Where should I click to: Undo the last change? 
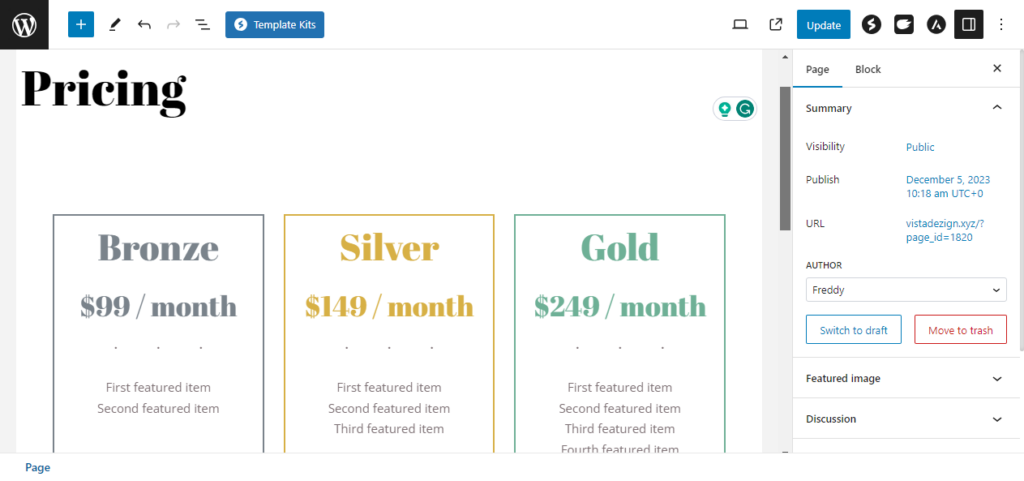144,25
